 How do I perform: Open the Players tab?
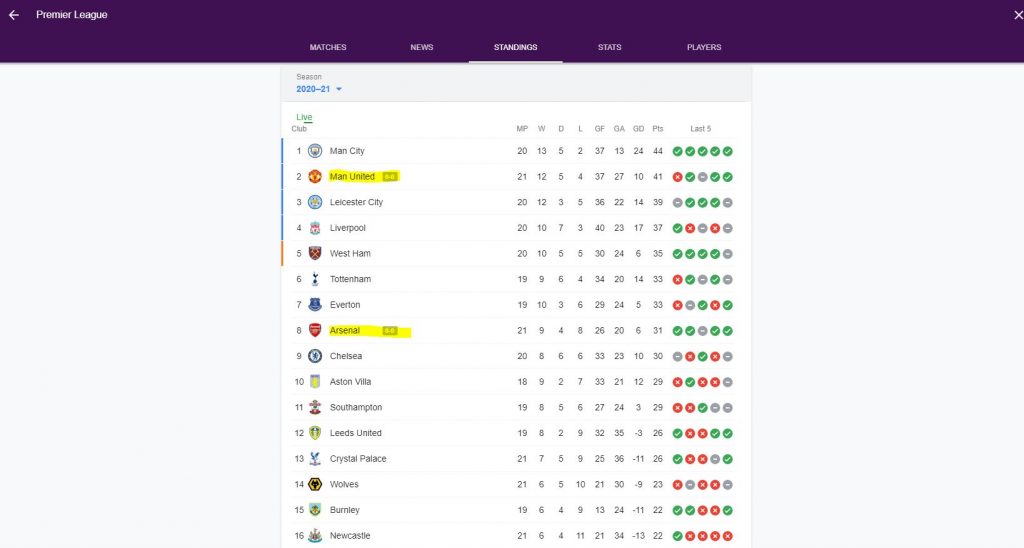(x=704, y=47)
